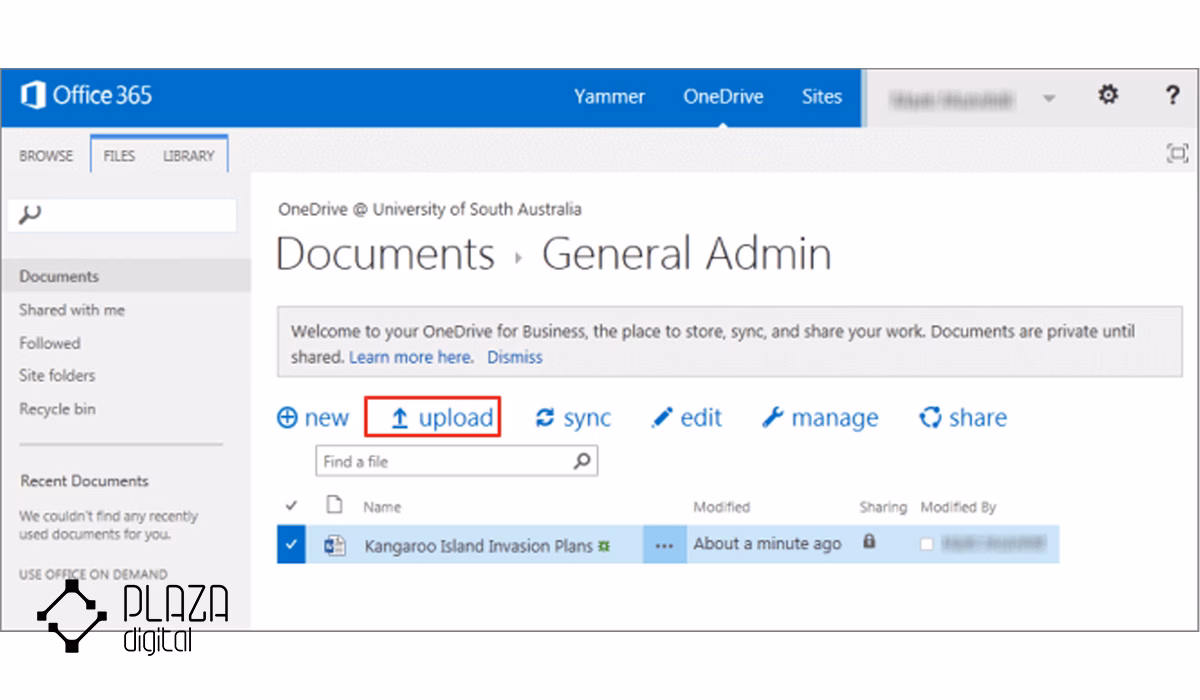Expand the user account dropdown arrow

1049,98
